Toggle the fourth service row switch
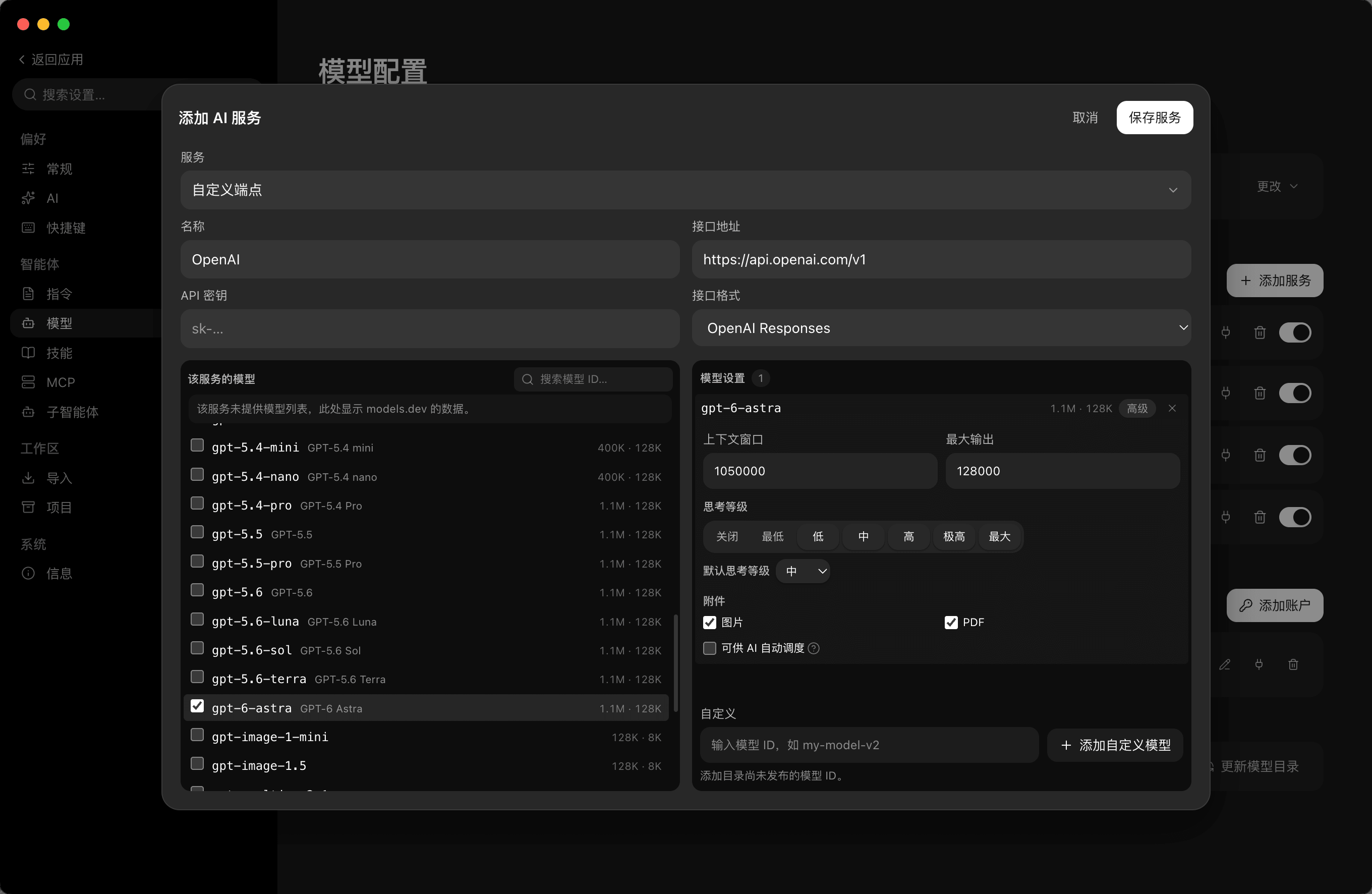Screen dimensions: 1372x894 pos(1295,517)
